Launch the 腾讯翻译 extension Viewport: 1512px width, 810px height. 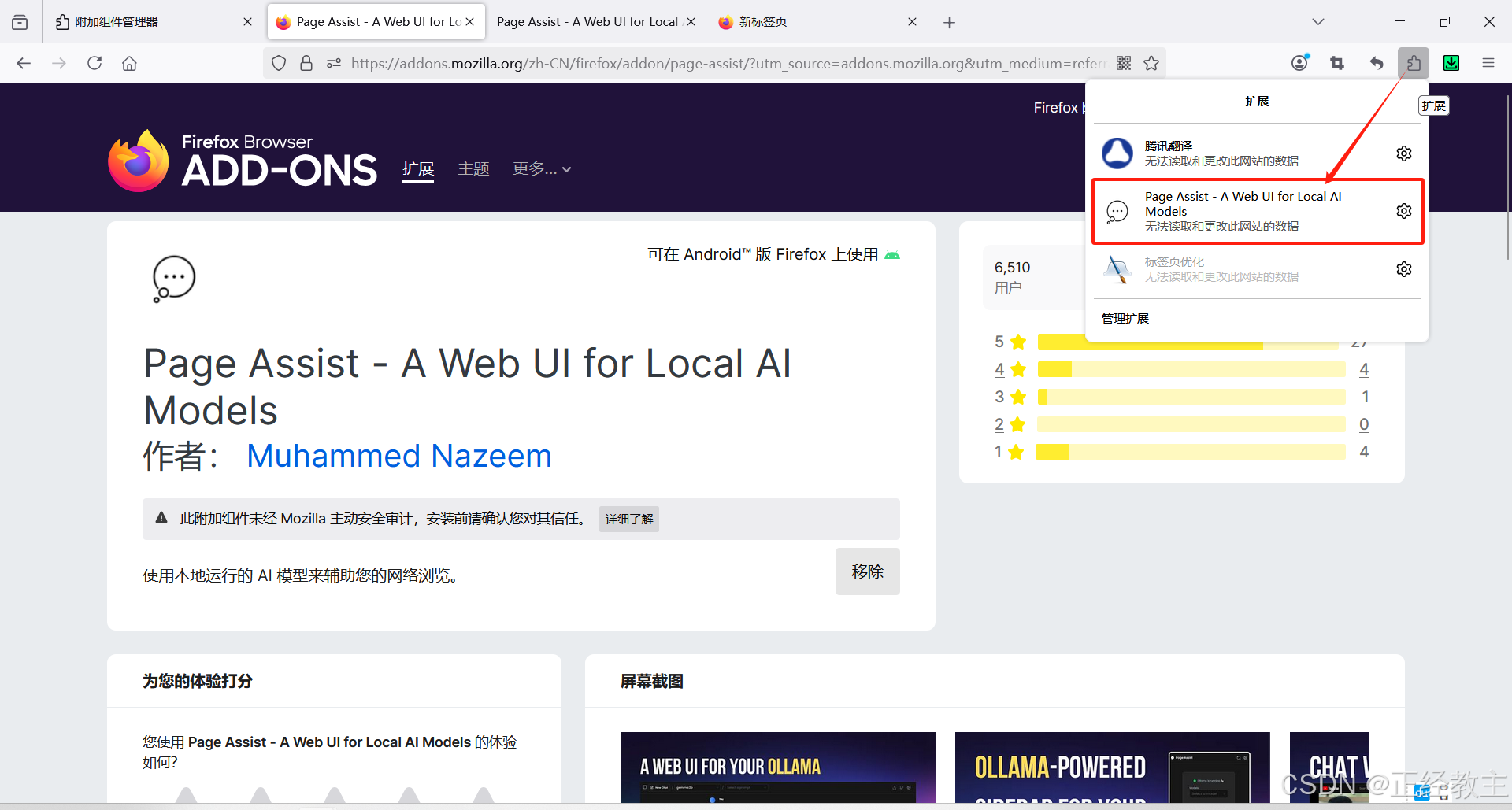click(x=1239, y=153)
